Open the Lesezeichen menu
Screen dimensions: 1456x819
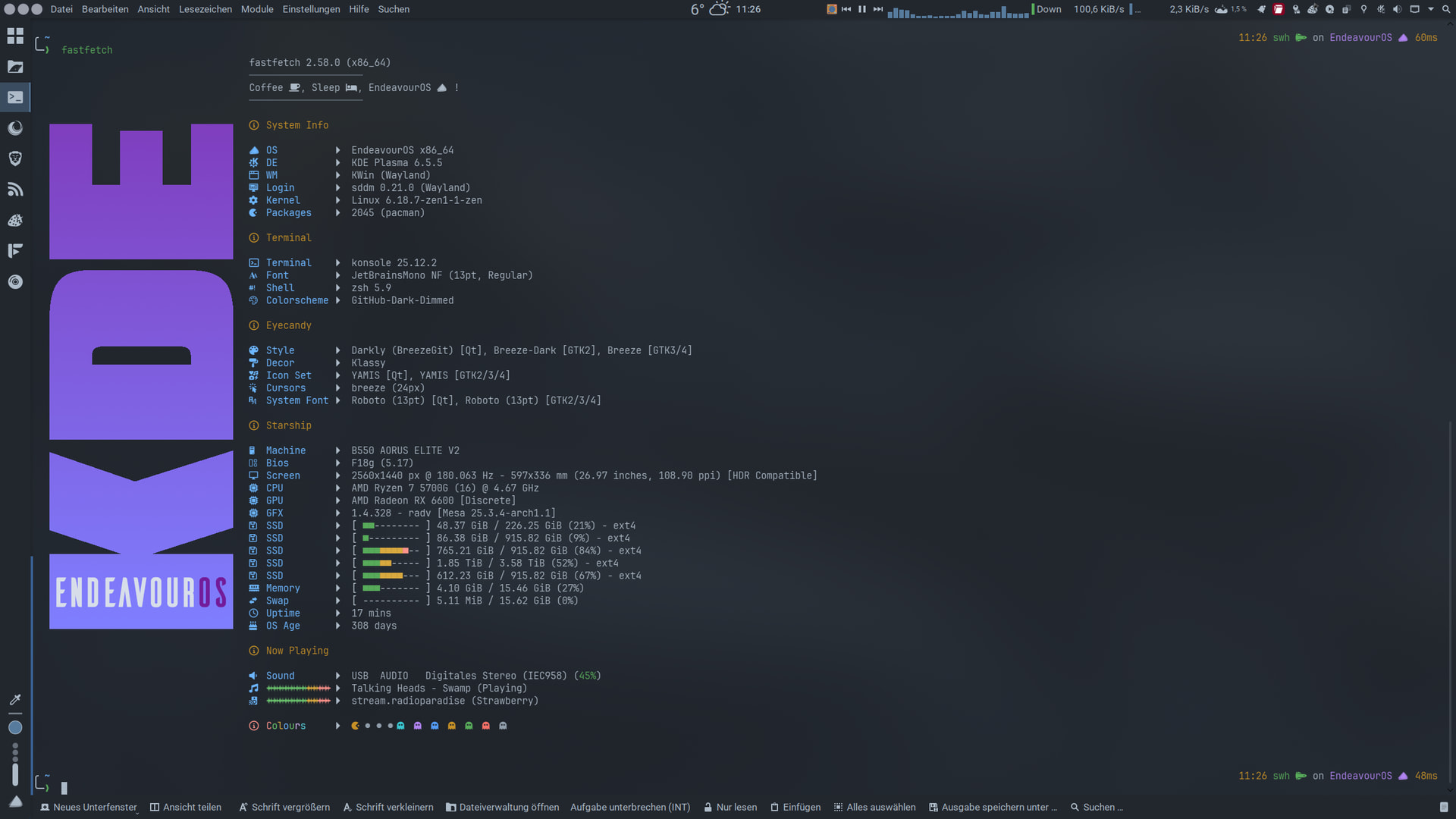coord(206,9)
